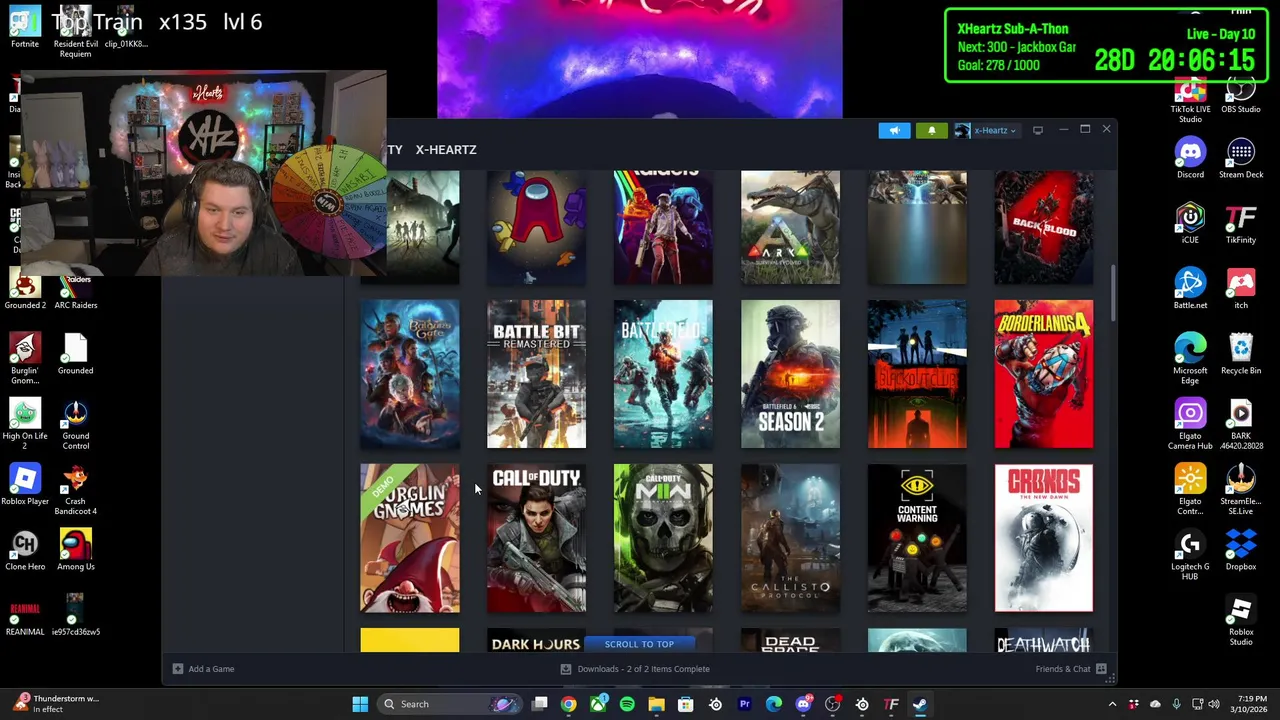Open TikFinity desktop shortcut
Image resolution: width=1280 pixels, height=720 pixels.
point(1241,223)
